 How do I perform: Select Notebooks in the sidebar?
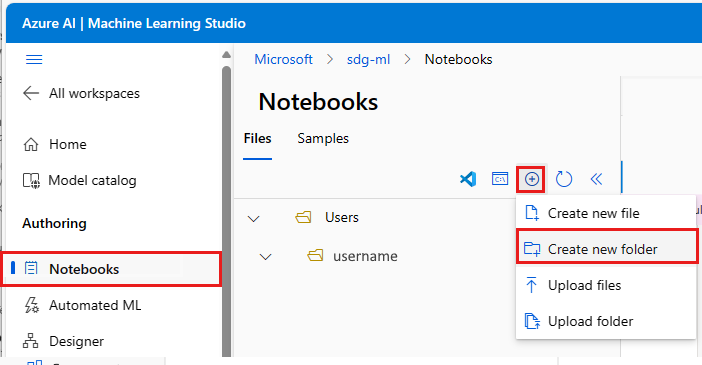coord(111,269)
